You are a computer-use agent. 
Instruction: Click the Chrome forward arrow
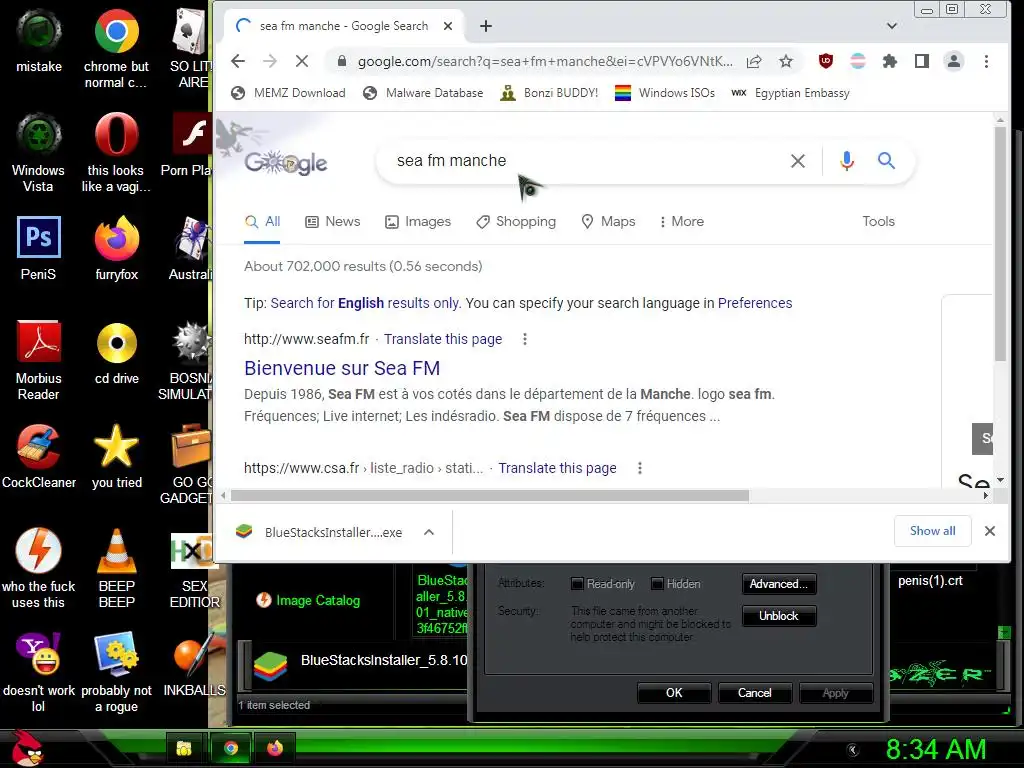click(270, 61)
